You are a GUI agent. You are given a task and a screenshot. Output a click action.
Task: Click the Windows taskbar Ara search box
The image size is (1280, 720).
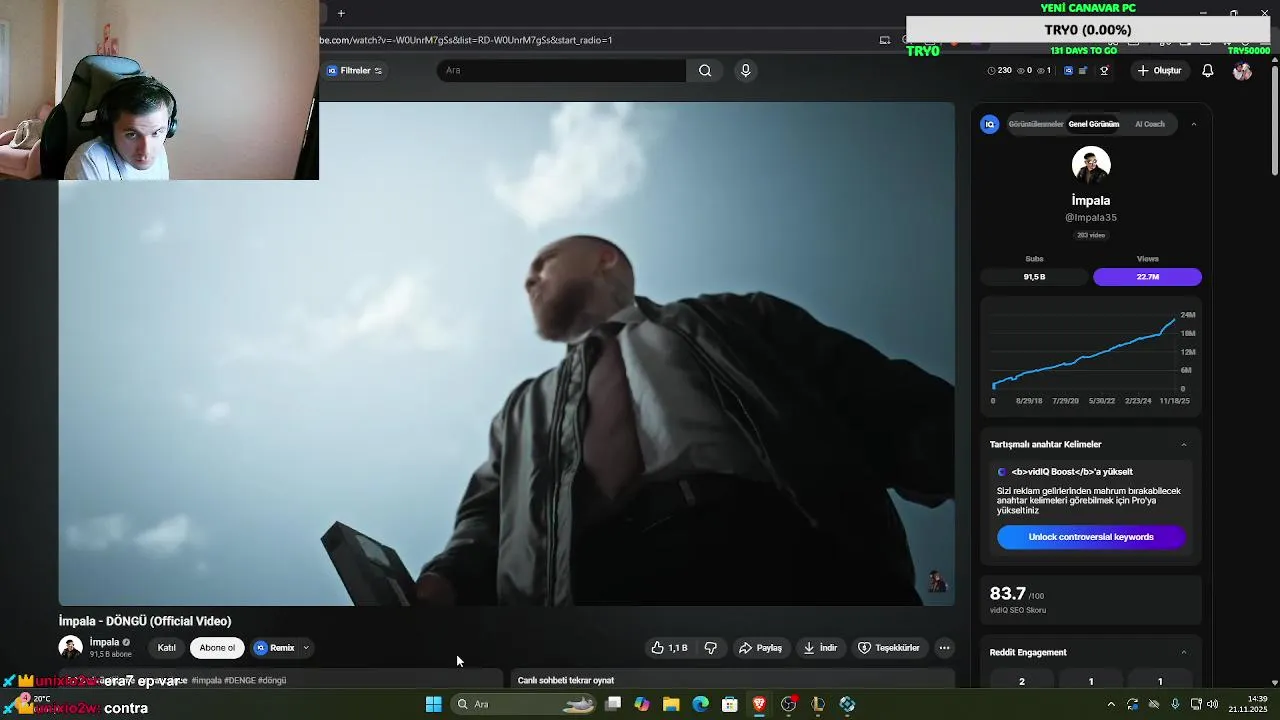coord(524,704)
